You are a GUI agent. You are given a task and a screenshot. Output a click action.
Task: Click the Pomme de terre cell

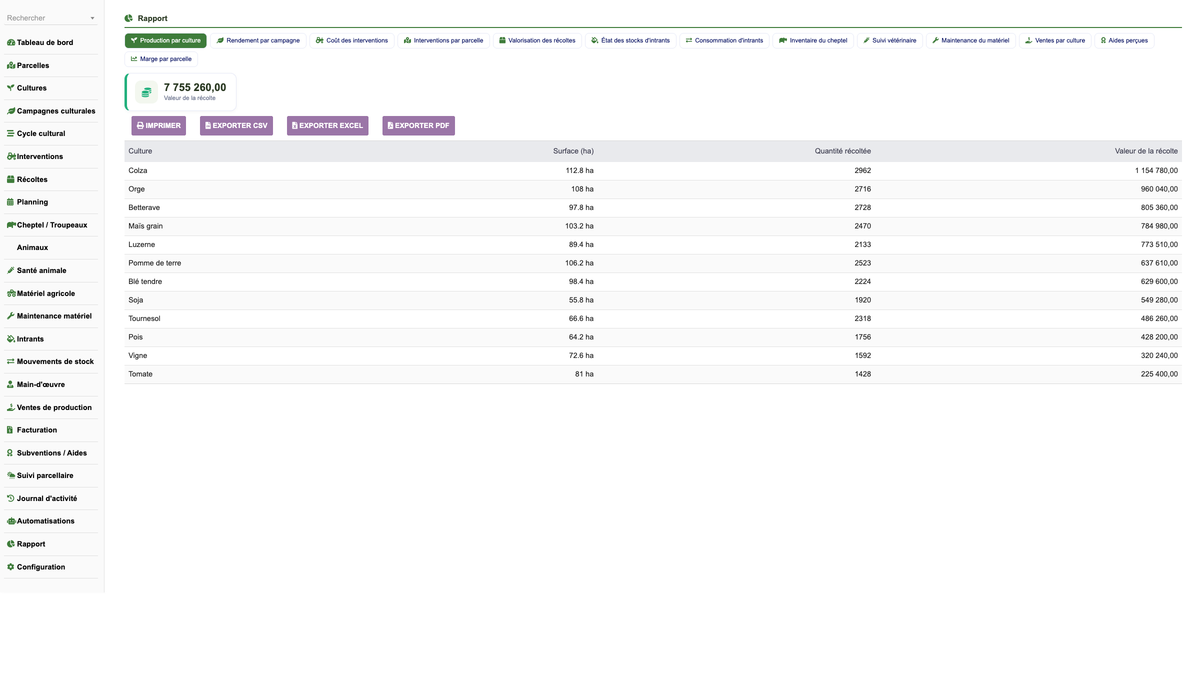click(x=155, y=263)
